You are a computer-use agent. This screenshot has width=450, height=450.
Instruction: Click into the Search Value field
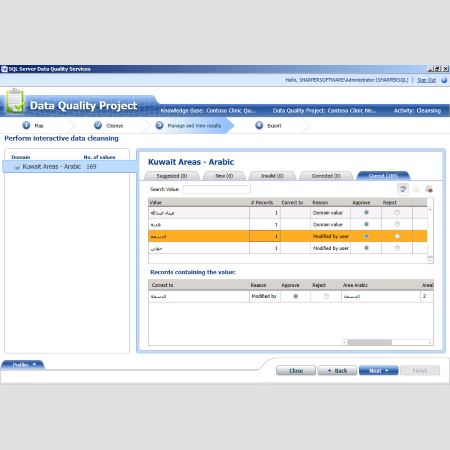point(216,189)
